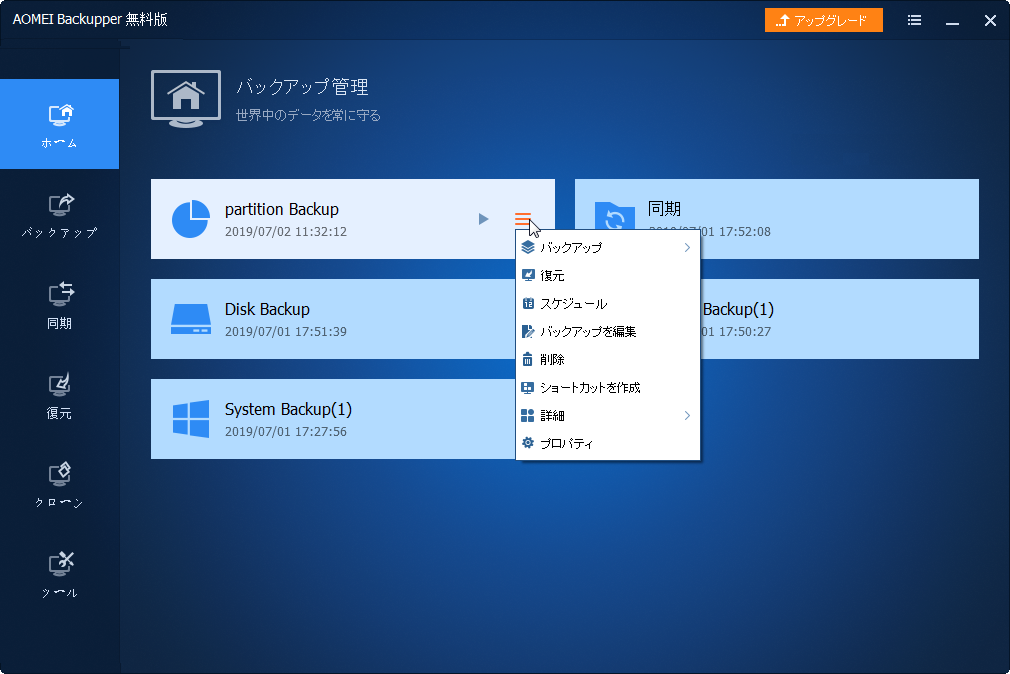This screenshot has width=1010, height=674.
Task: Select the Disk Backup card's drive icon
Action: click(191, 319)
